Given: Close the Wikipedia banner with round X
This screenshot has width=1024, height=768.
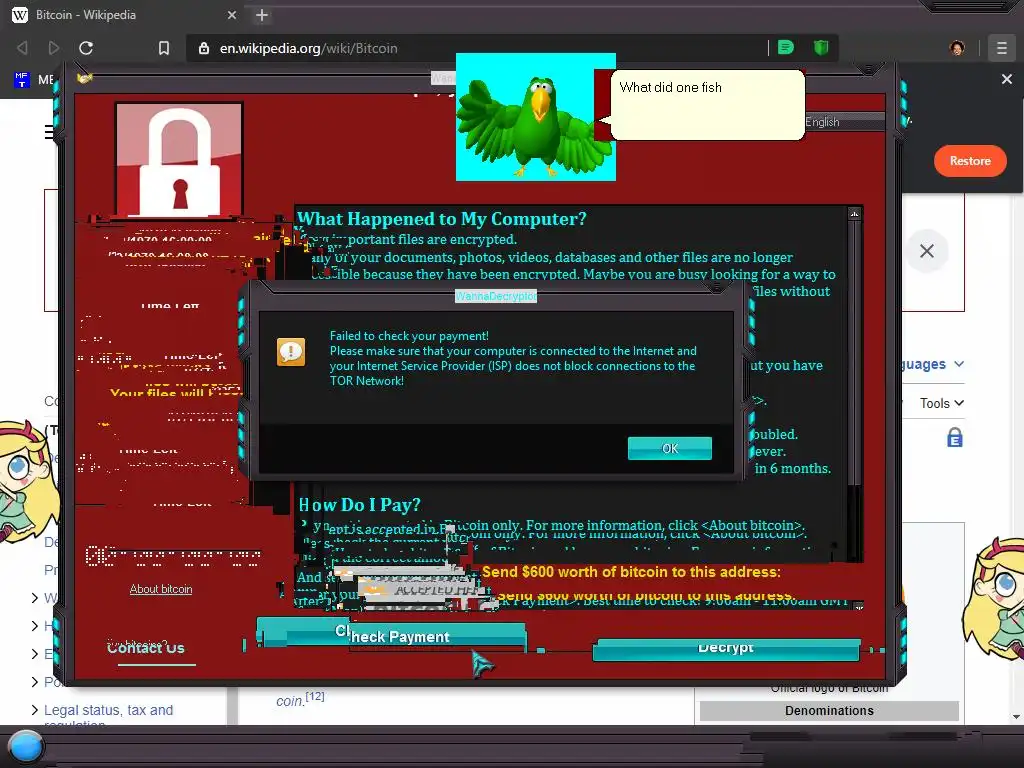Looking at the screenshot, I should tap(927, 251).
